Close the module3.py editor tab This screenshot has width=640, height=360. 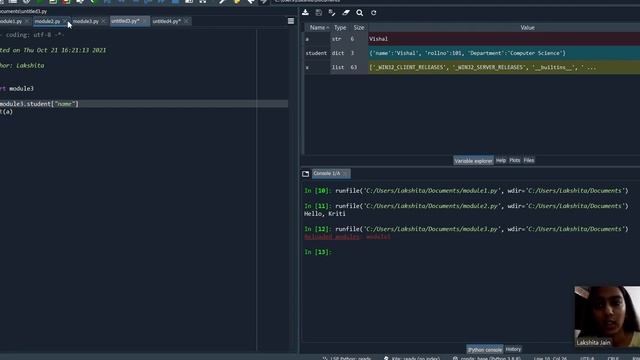(103, 21)
